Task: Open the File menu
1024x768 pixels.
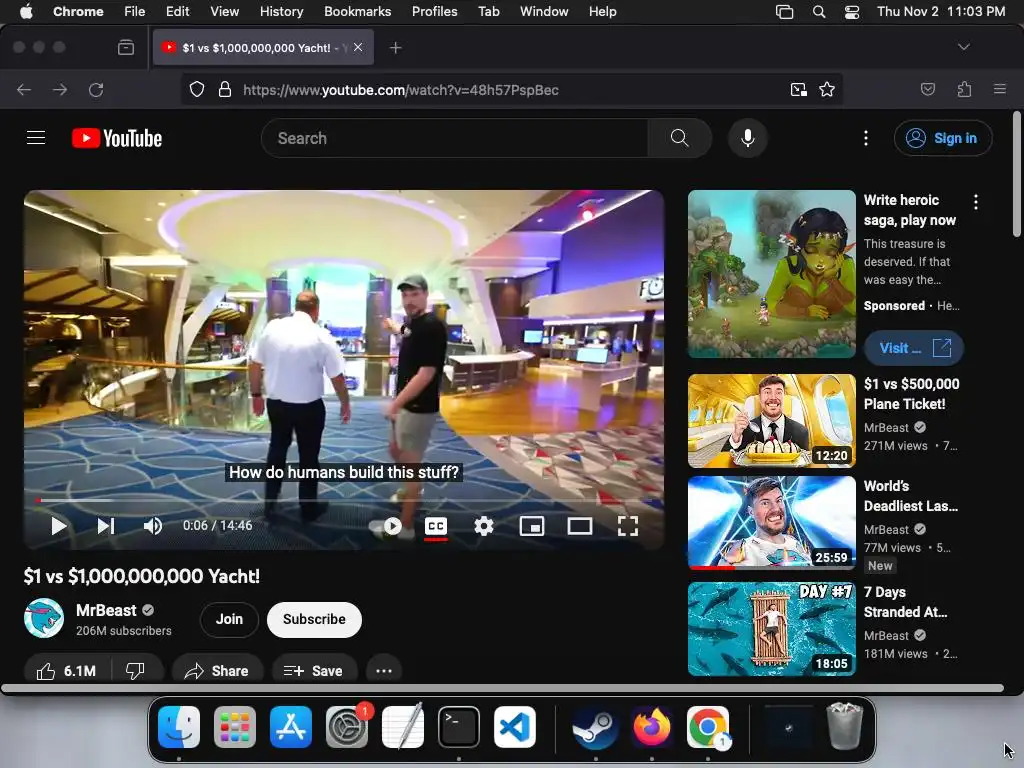Action: (x=135, y=11)
